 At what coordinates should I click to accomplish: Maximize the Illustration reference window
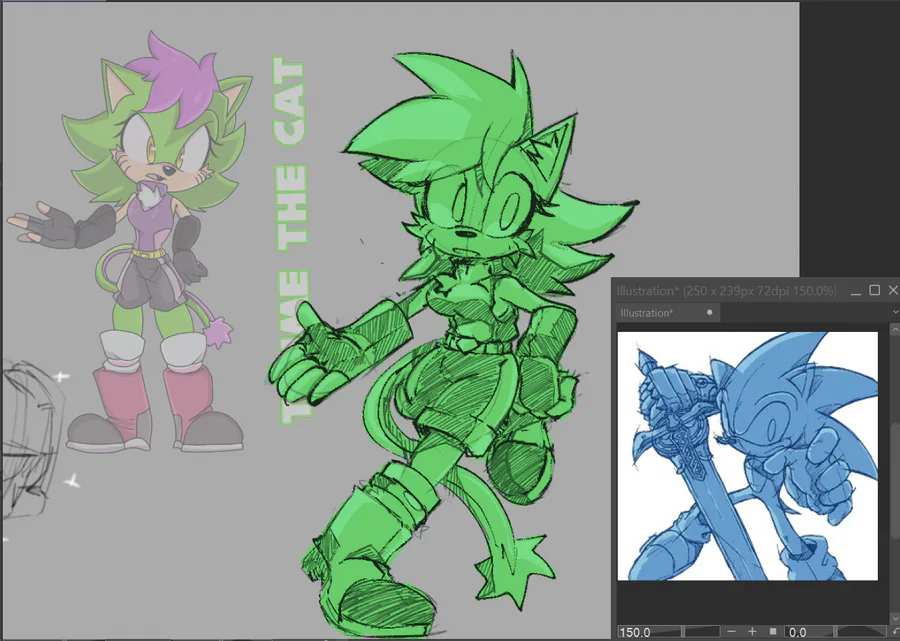[875, 290]
